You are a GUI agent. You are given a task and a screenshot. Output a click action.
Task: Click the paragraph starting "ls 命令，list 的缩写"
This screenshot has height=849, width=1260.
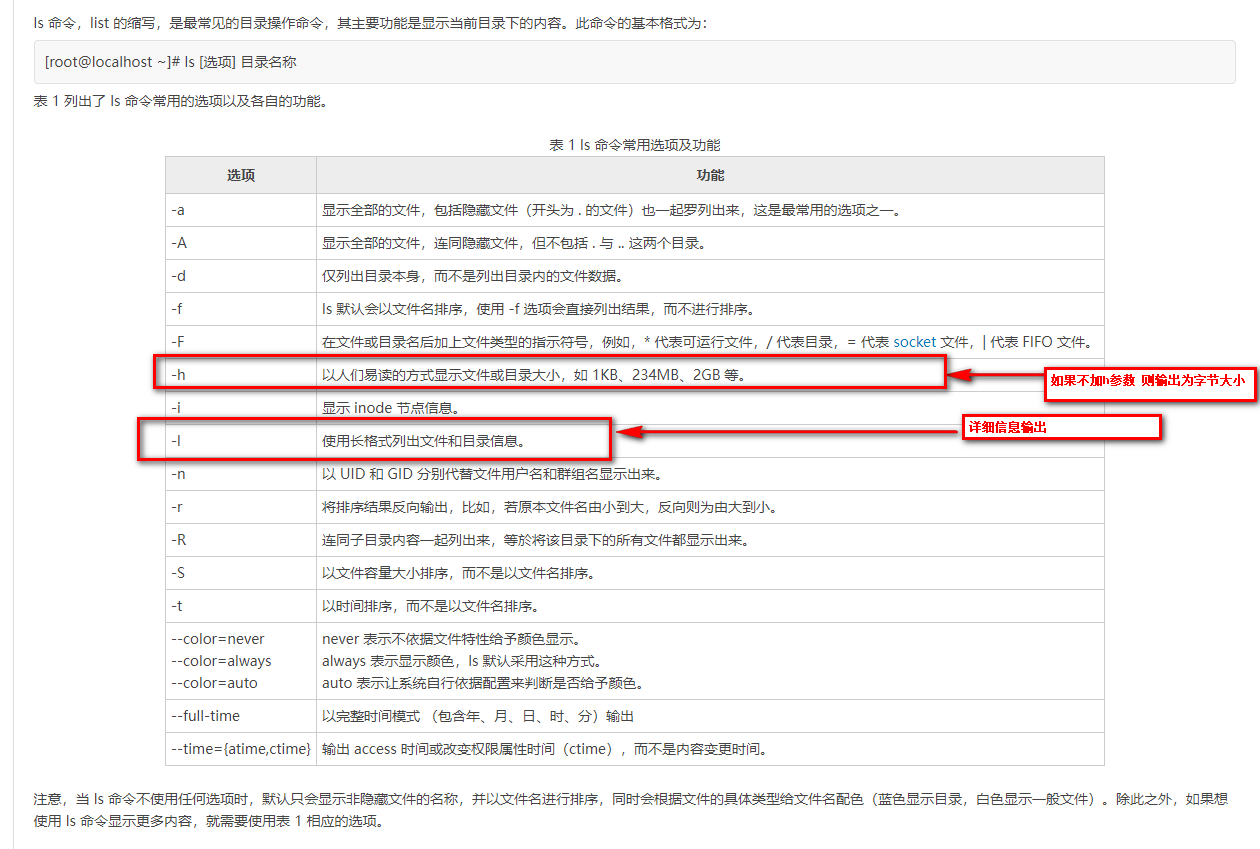(370, 22)
